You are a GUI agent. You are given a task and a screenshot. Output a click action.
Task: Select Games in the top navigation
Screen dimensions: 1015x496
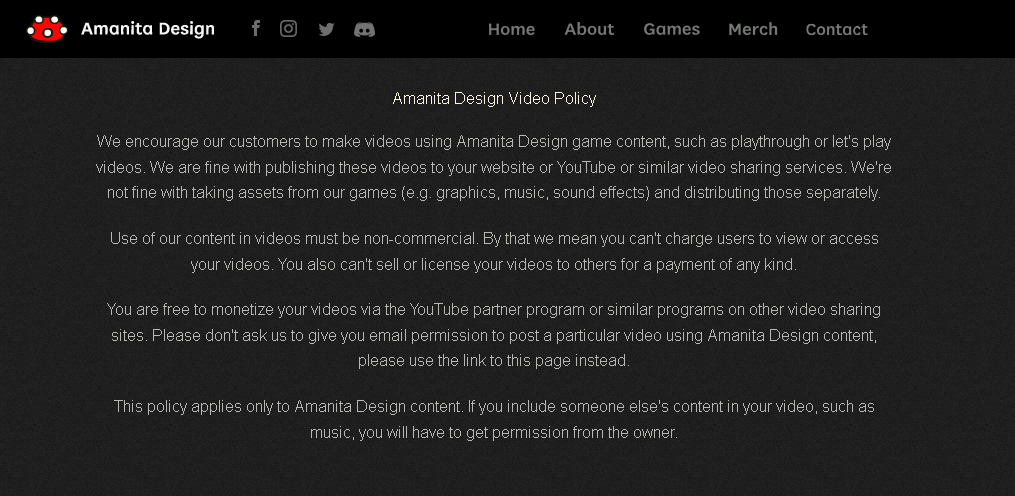tap(671, 29)
